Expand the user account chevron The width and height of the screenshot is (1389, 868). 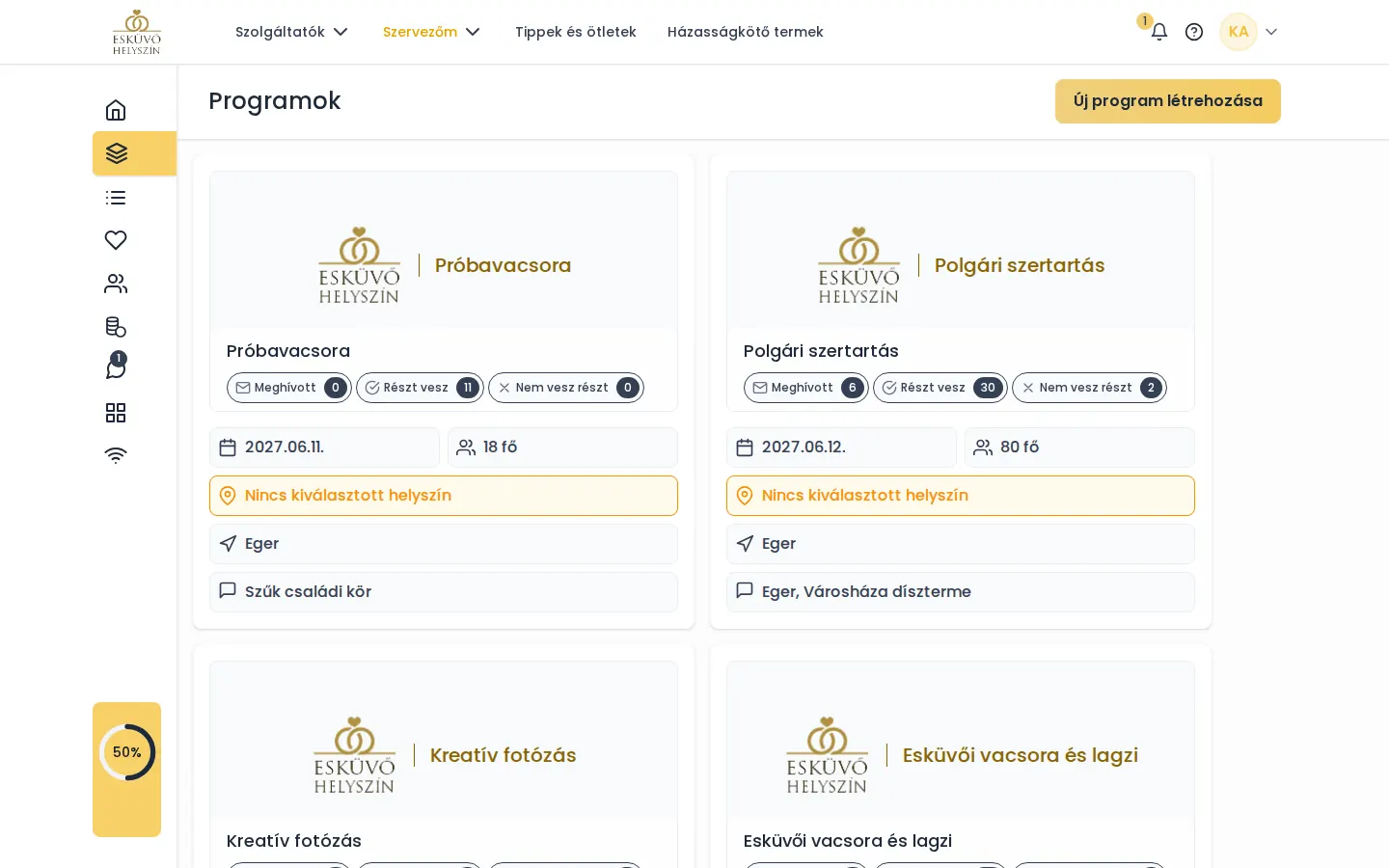1271,32
